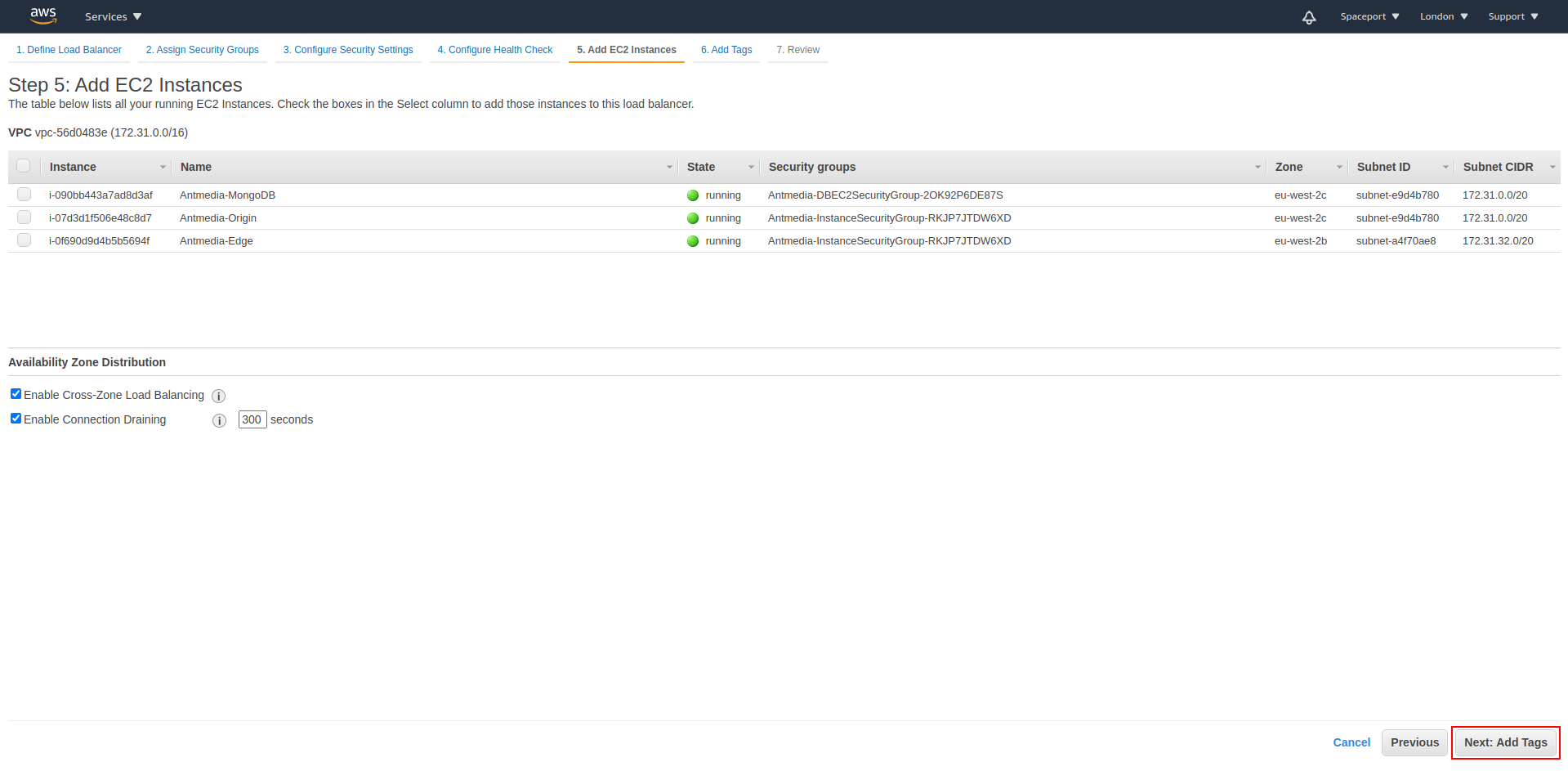The height and width of the screenshot is (771, 1568).
Task: Open the Spaceport account dropdown
Action: (x=1369, y=16)
